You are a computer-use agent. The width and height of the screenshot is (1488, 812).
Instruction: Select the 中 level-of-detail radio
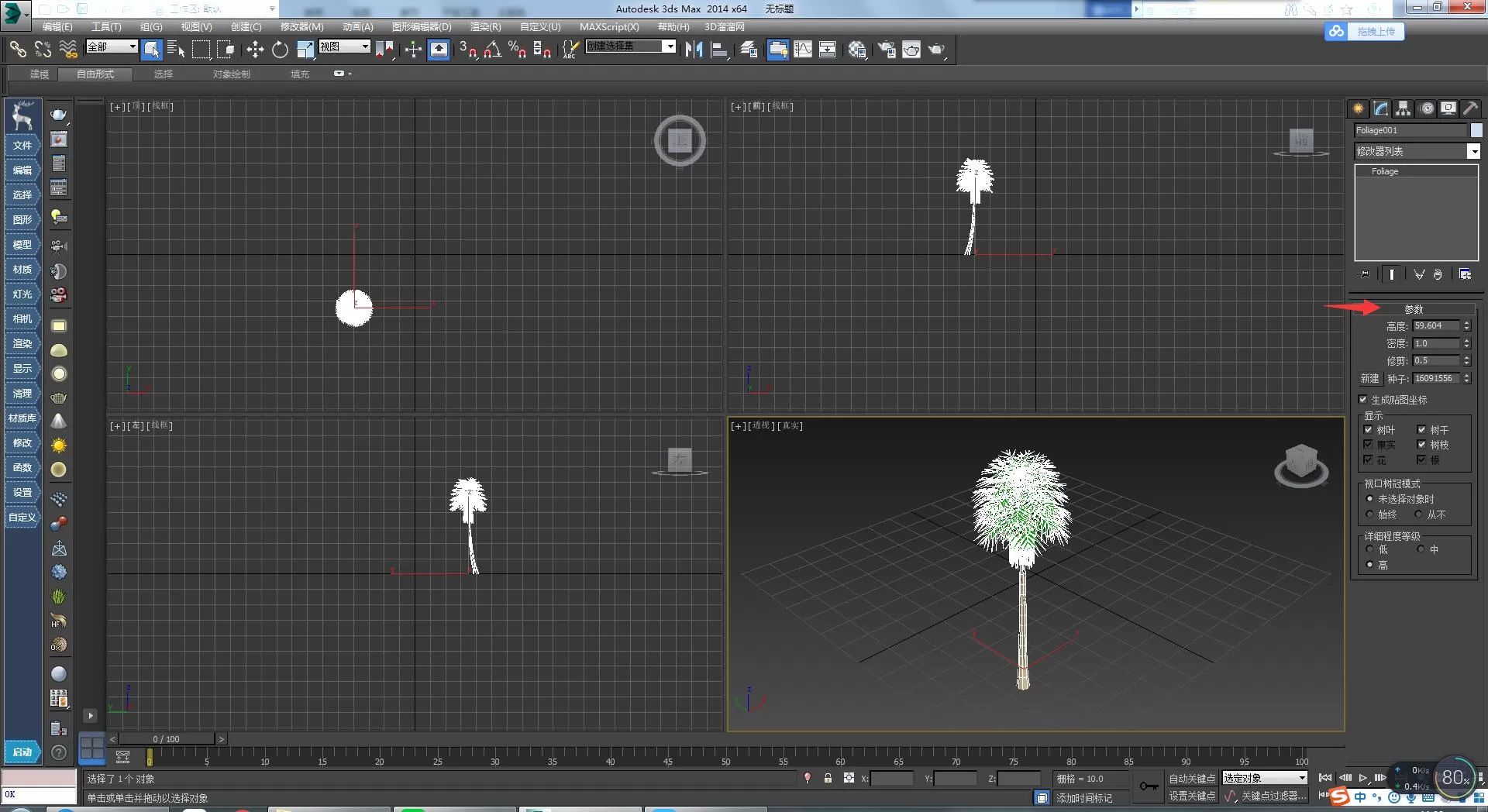pos(1421,549)
